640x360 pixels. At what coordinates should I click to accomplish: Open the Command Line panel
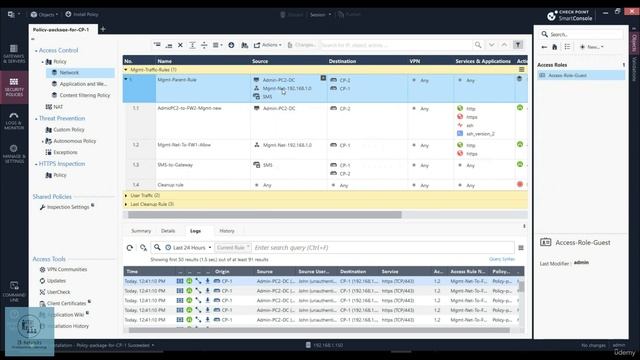[14, 291]
